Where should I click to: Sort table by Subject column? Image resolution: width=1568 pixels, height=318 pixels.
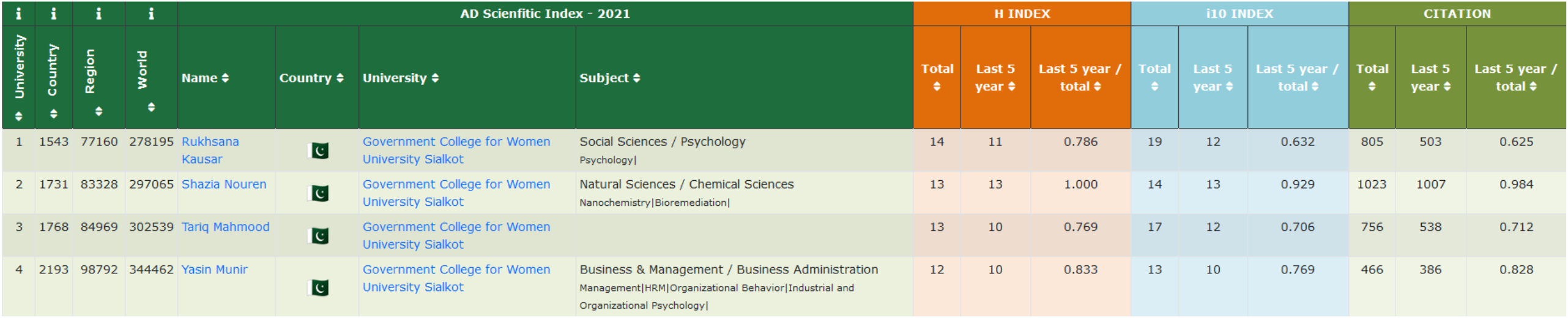(609, 78)
